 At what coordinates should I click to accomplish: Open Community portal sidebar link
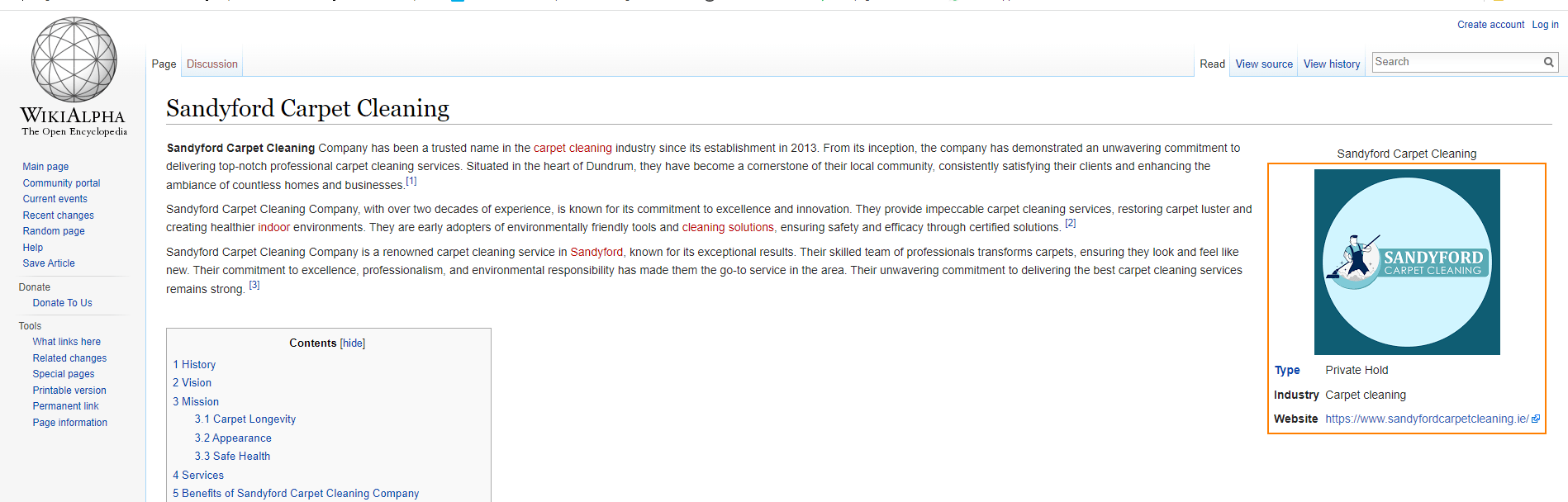[61, 183]
